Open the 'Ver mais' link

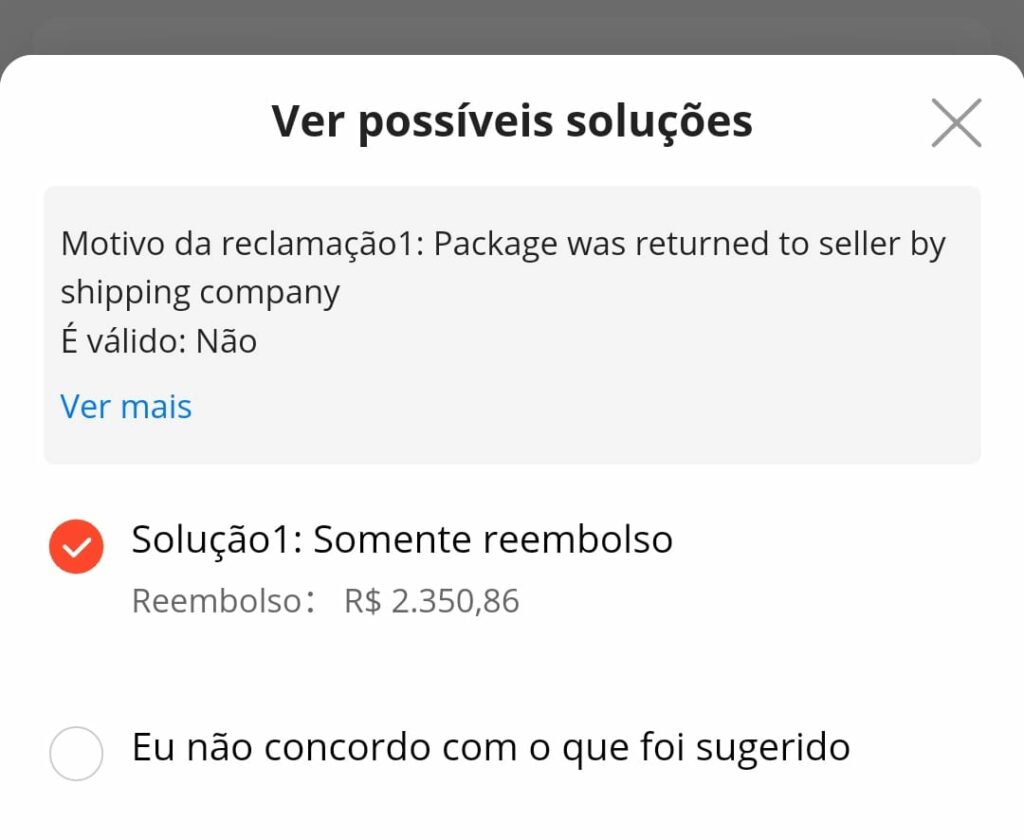pos(126,406)
